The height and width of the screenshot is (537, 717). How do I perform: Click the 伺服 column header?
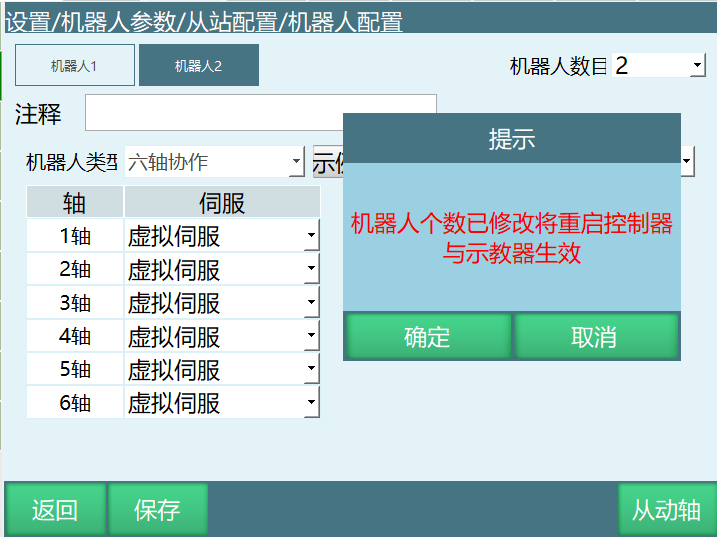[x=222, y=203]
